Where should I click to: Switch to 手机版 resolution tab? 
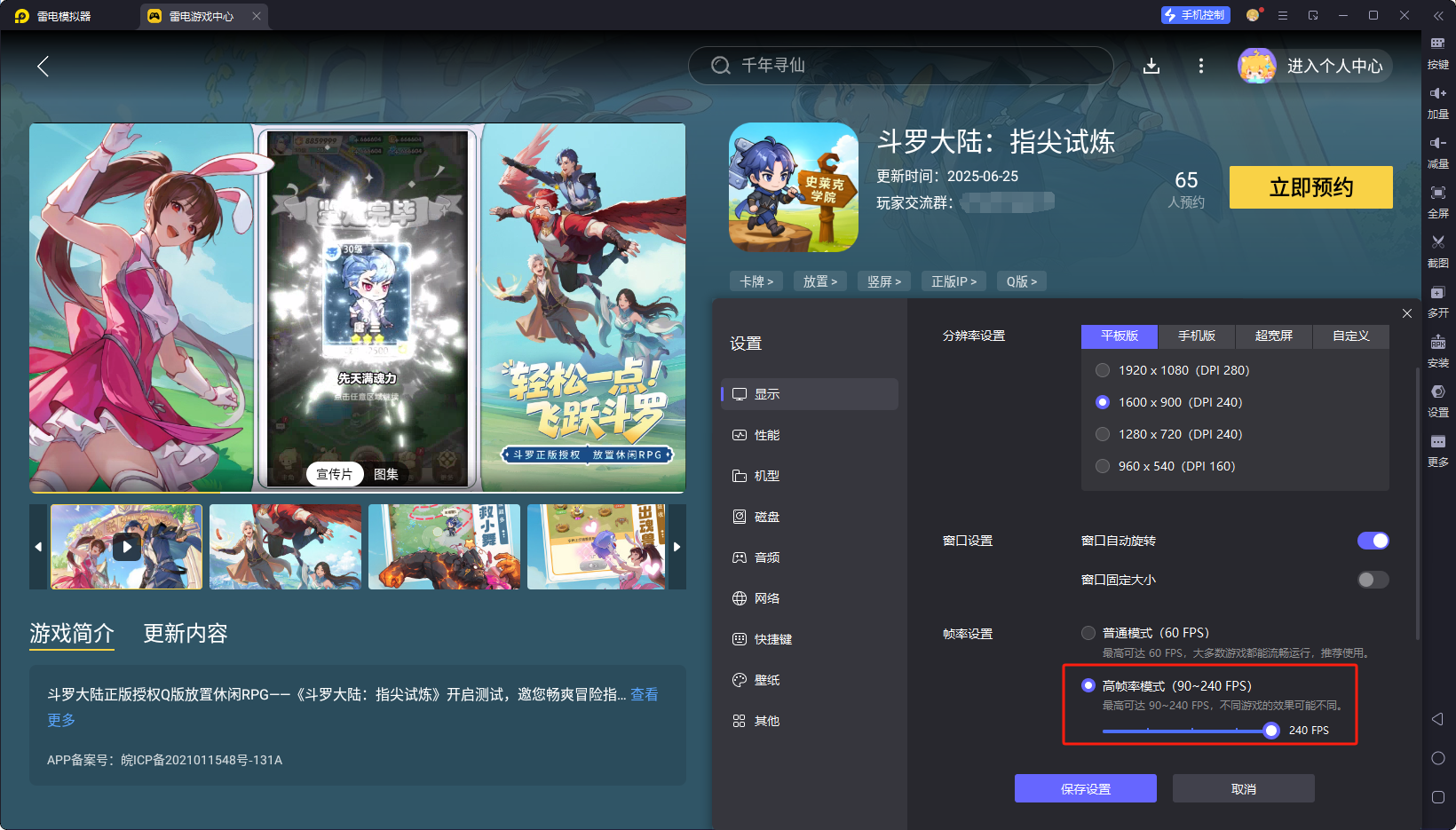coord(1197,336)
